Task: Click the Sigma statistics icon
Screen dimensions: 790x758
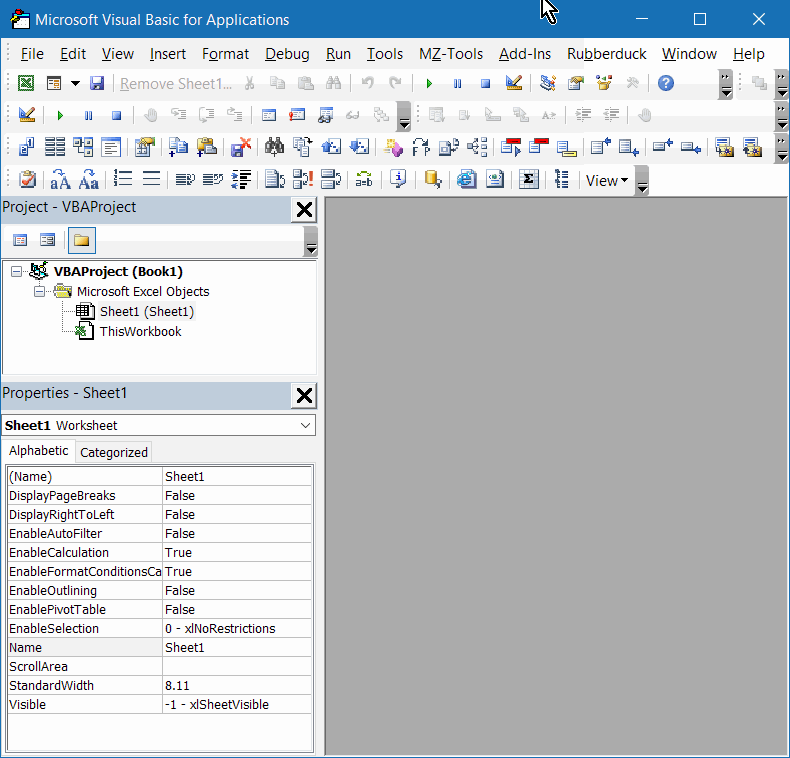Action: point(529,179)
